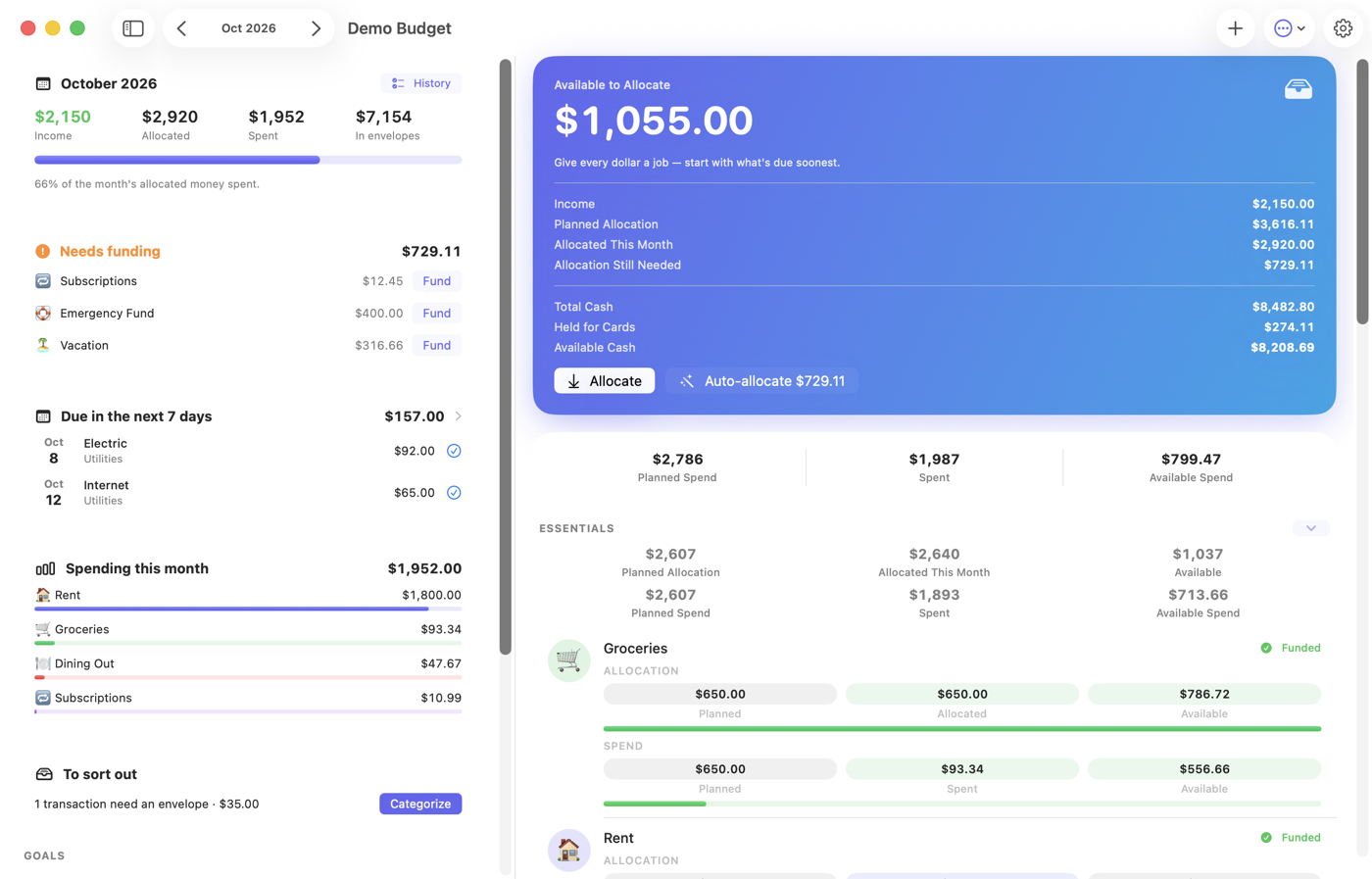Click the Emergency Fund lifebuoy icon
Viewport: 1372px width, 879px height.
pos(43,314)
